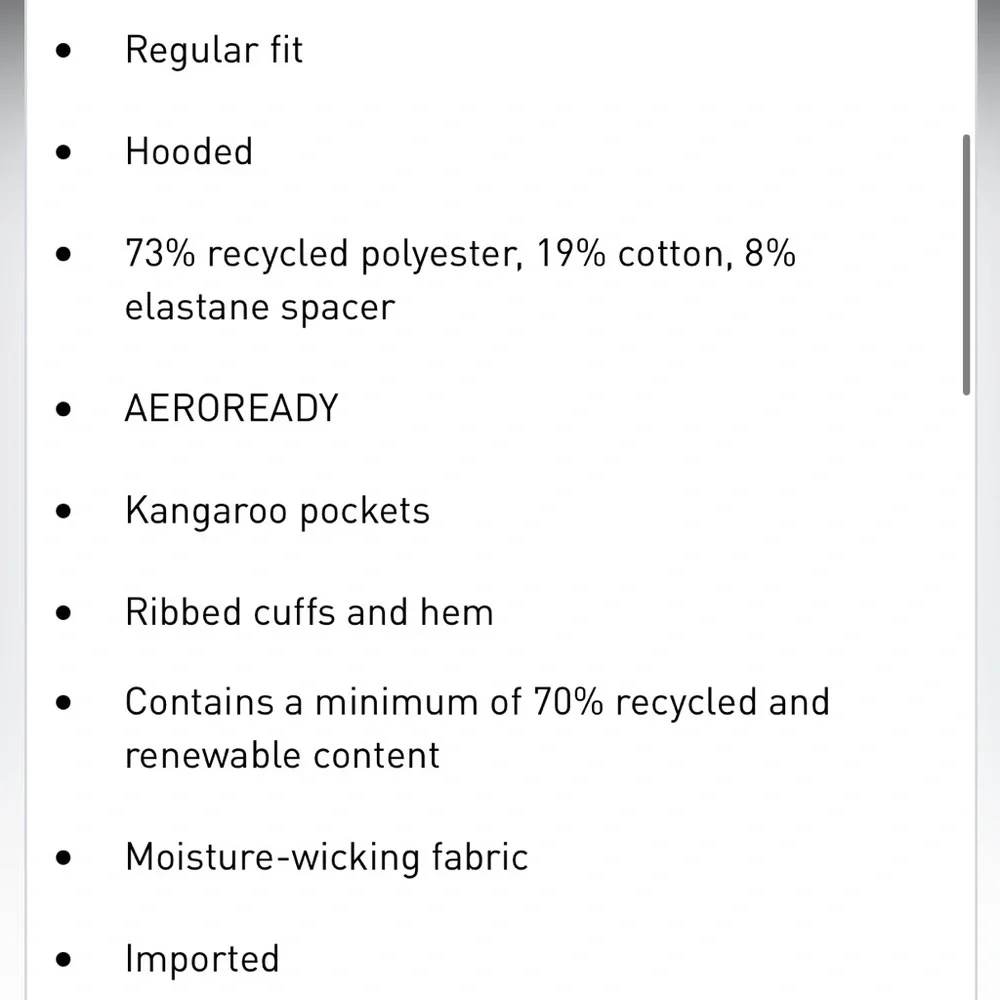Click the 'AEROREADY' feature text
The width and height of the screenshot is (1000, 1000).
[232, 408]
